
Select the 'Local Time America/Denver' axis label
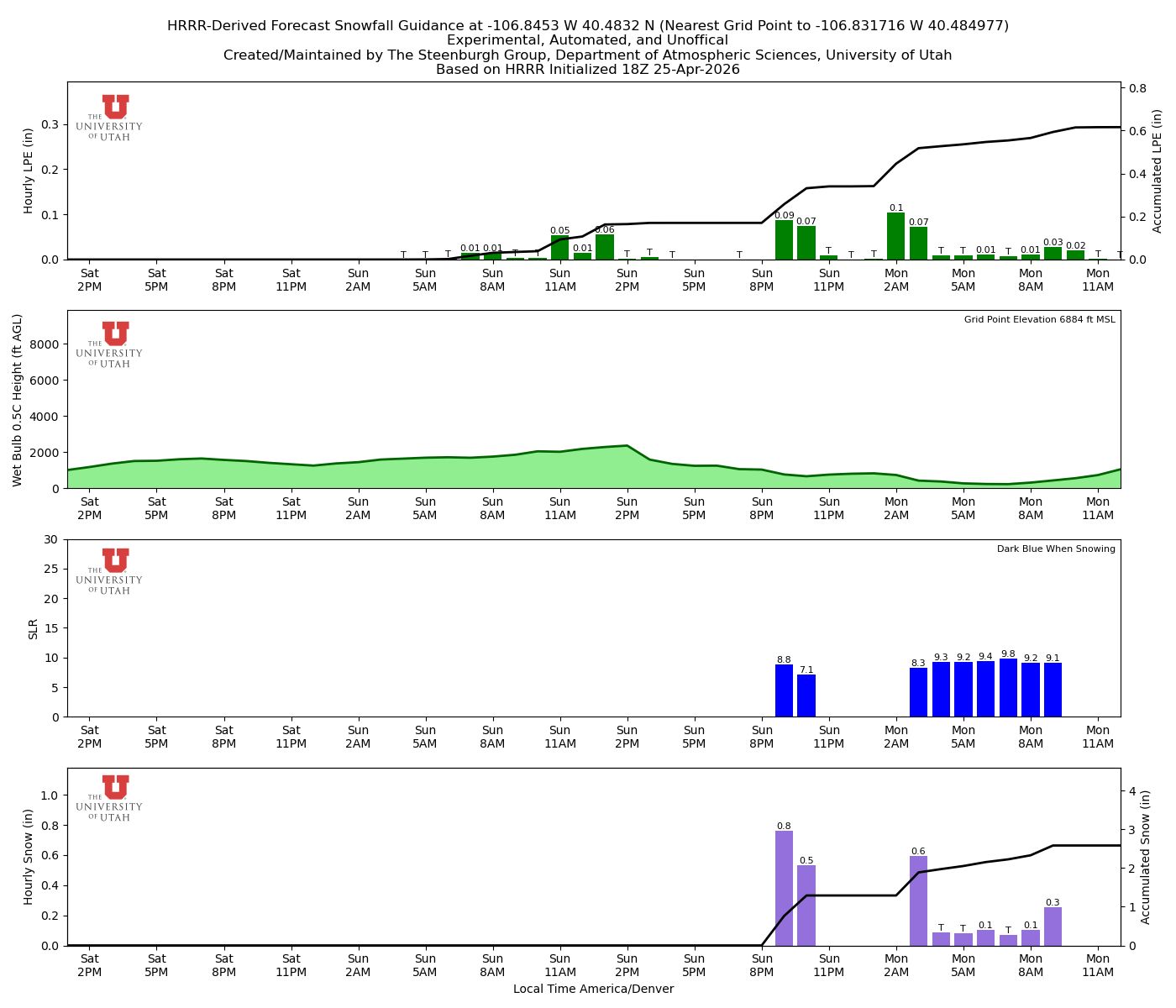tap(594, 989)
